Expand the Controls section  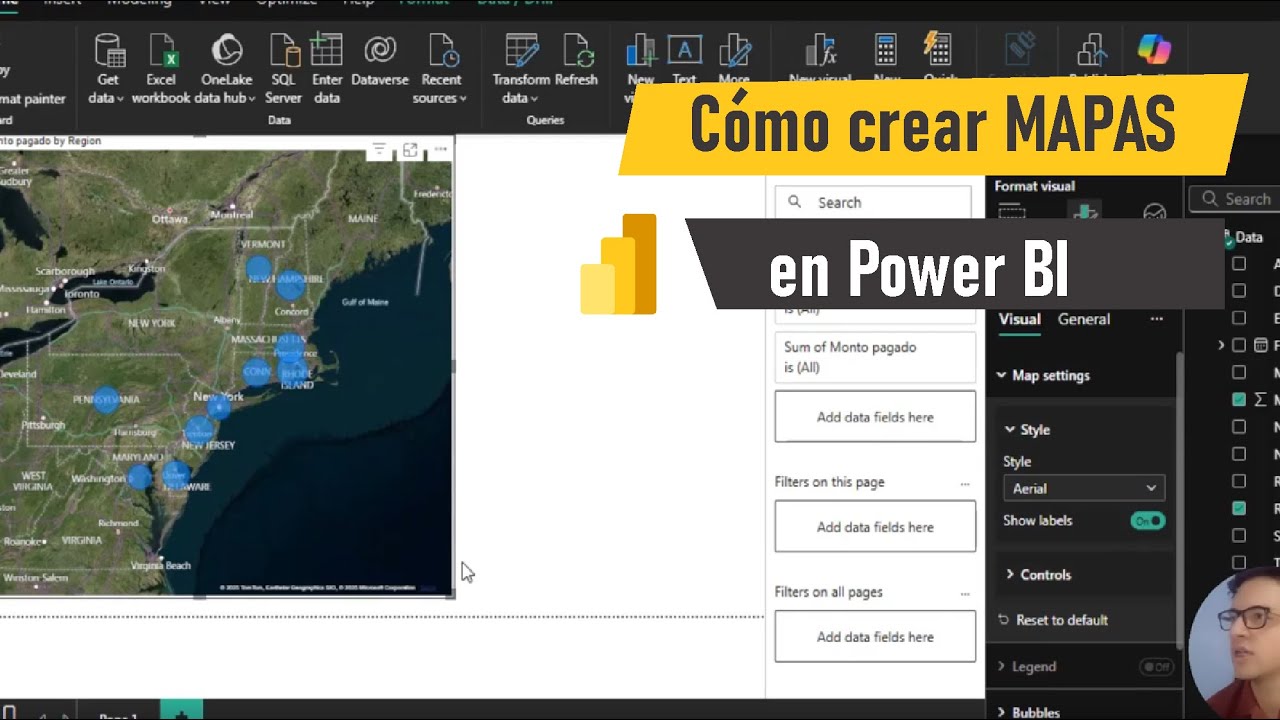[1010, 575]
